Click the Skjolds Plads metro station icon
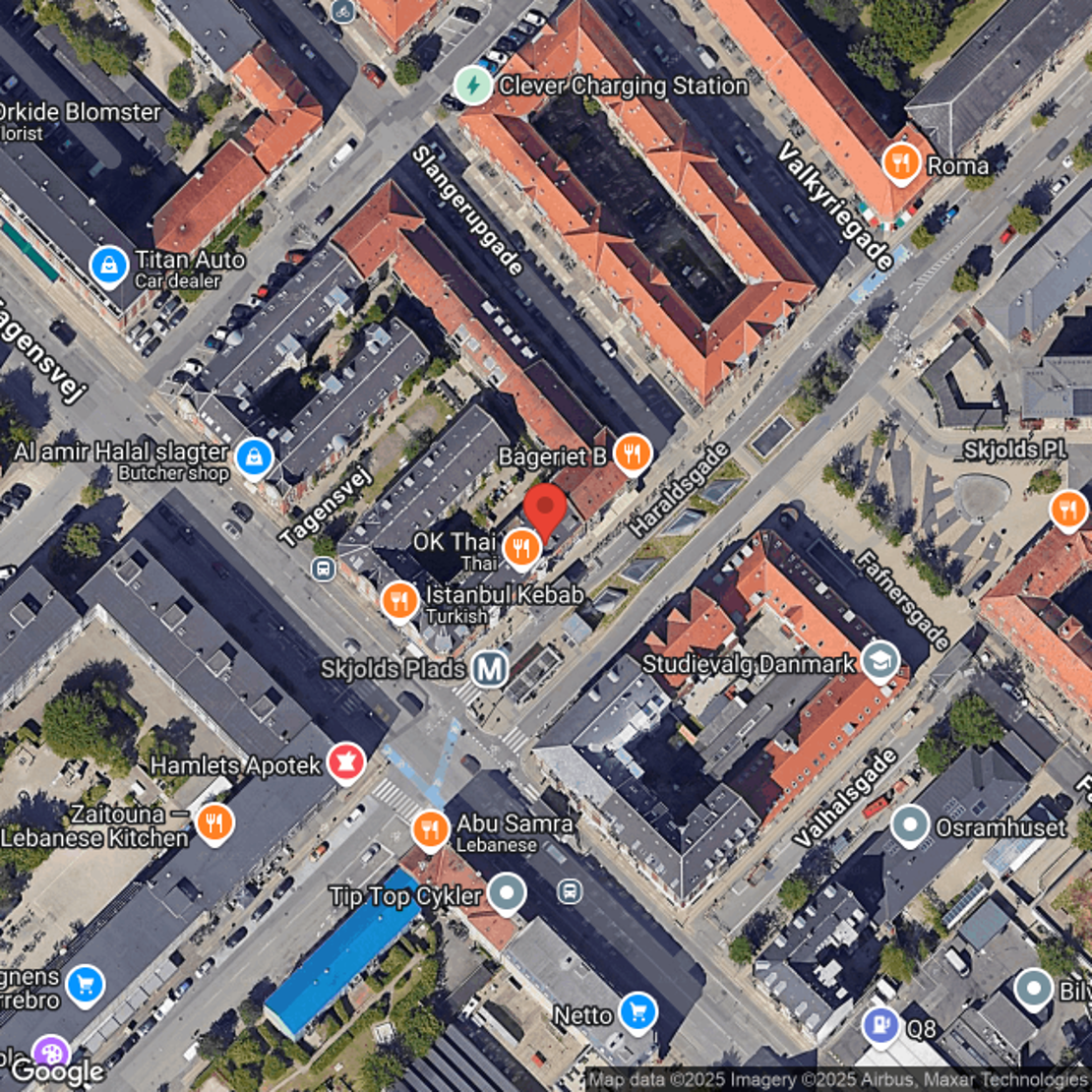The height and width of the screenshot is (1092, 1092). tap(489, 670)
